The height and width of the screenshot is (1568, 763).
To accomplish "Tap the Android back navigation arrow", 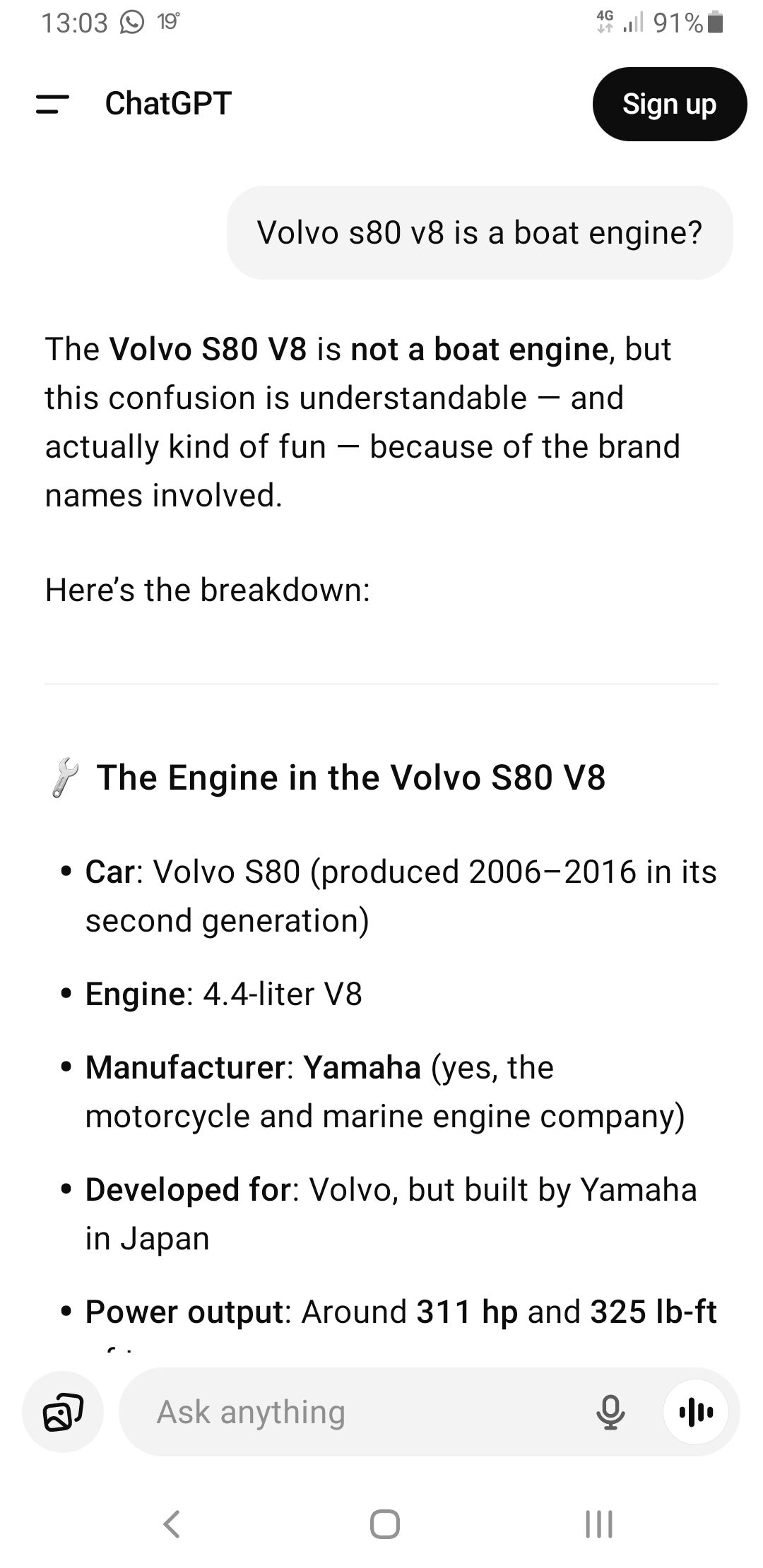I will 172,1524.
